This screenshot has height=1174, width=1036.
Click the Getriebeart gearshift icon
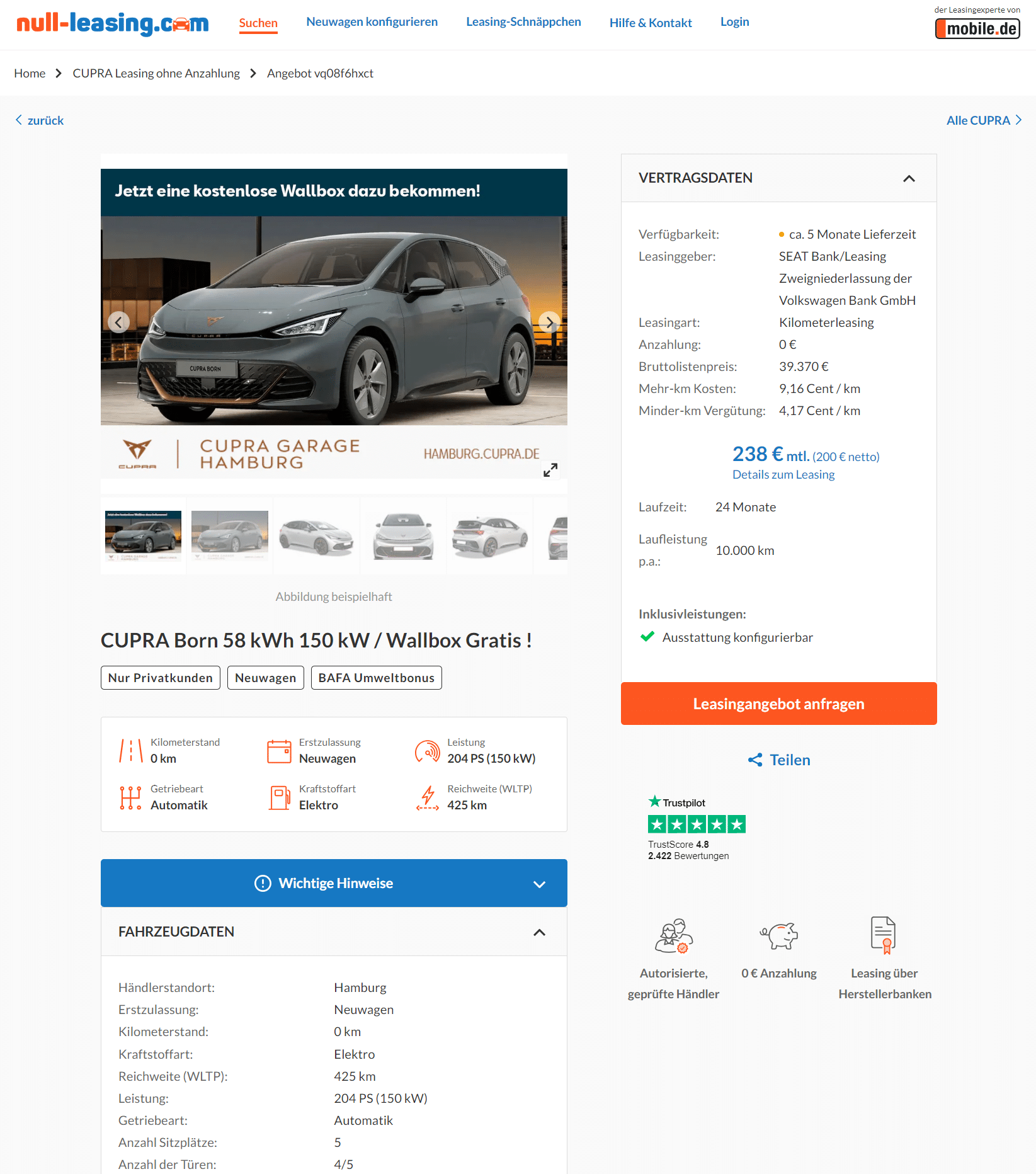131,797
